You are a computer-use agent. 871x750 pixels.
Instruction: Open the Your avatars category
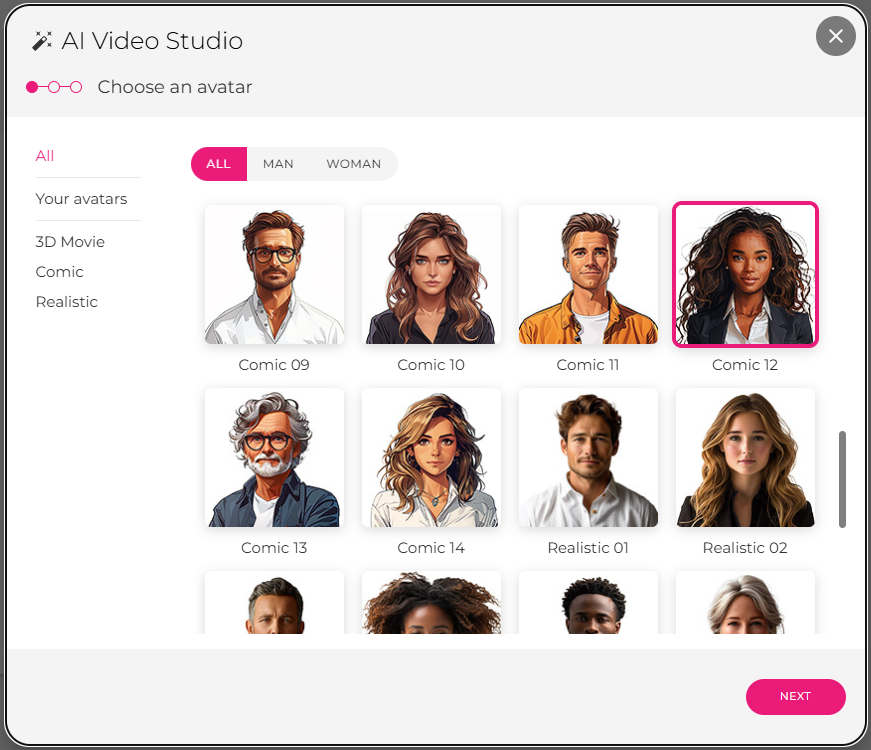(81, 199)
